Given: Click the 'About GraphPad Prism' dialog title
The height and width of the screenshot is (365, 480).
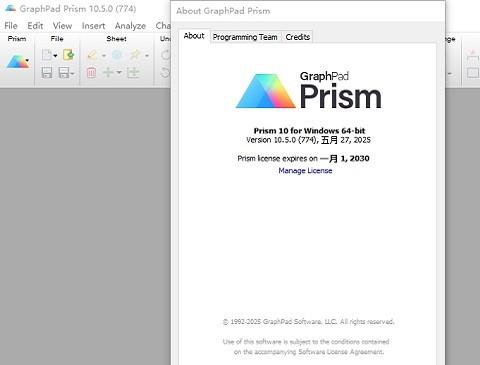Looking at the screenshot, I should point(223,11).
